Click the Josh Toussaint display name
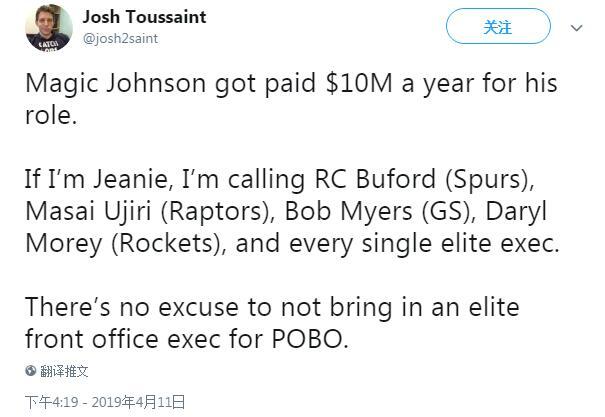The width and height of the screenshot is (605, 417). click(x=145, y=17)
